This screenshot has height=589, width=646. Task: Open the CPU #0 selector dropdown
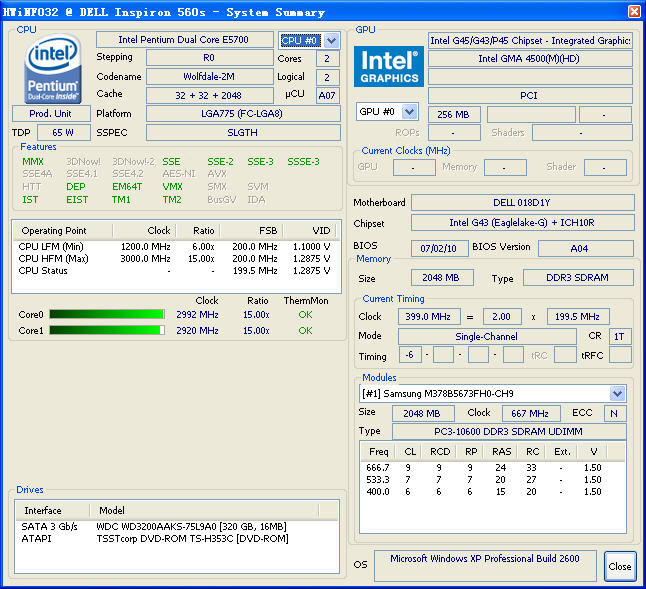(x=333, y=40)
